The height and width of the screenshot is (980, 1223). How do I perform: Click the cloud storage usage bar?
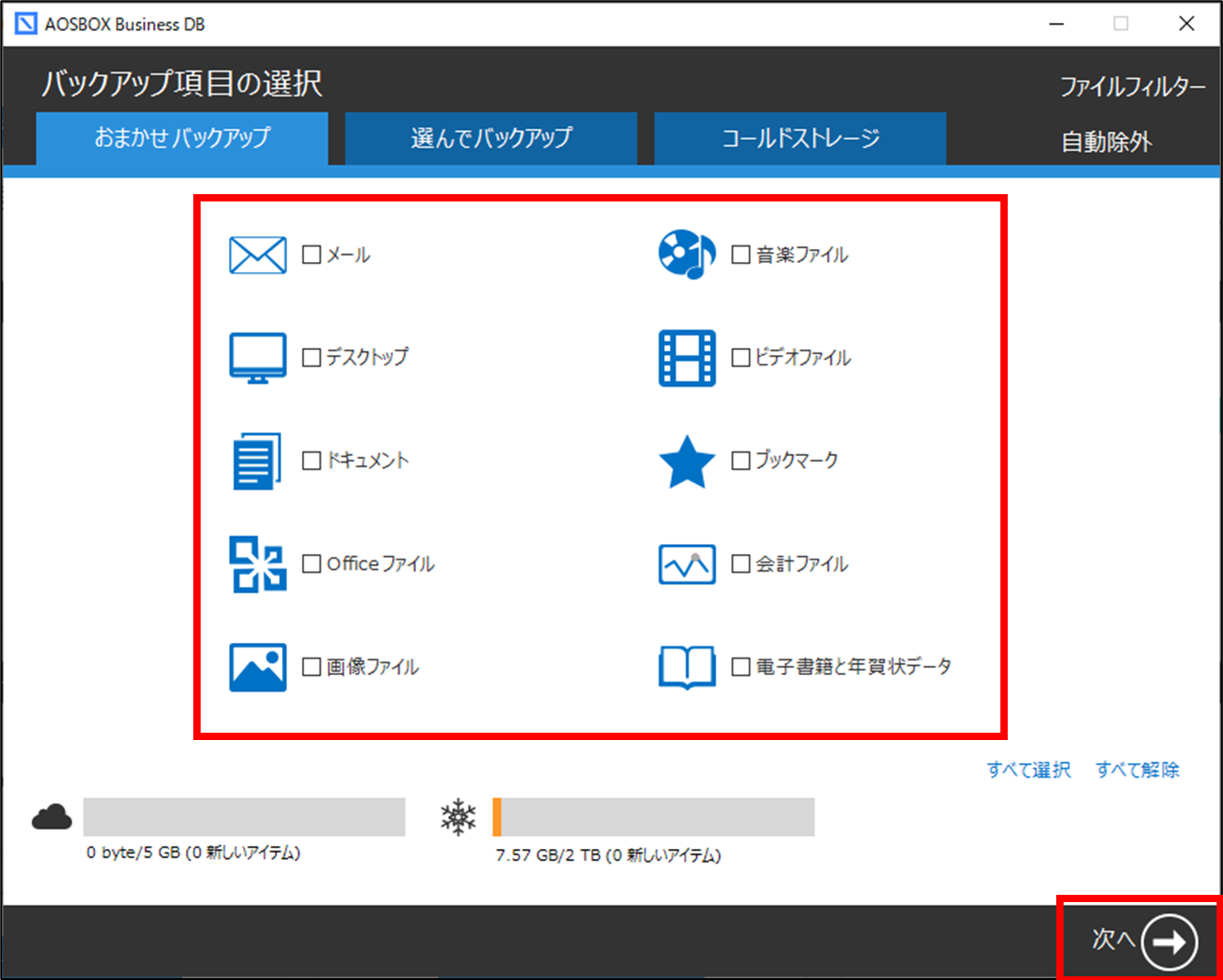245,817
